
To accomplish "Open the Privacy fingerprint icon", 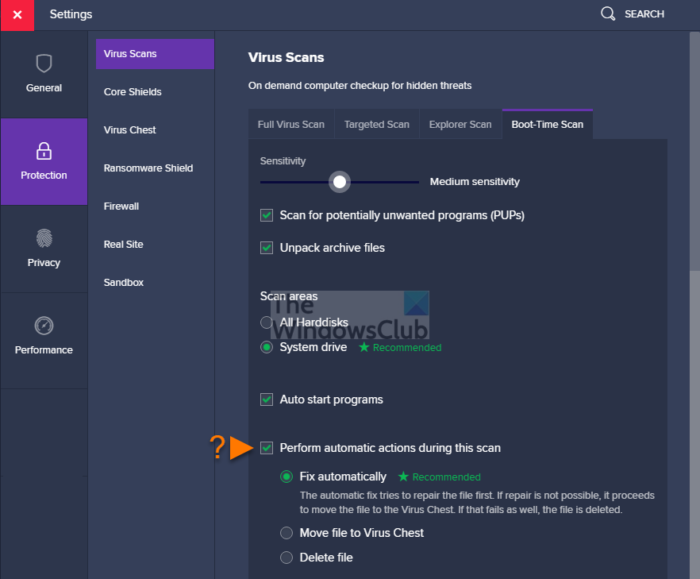I will [x=44, y=238].
